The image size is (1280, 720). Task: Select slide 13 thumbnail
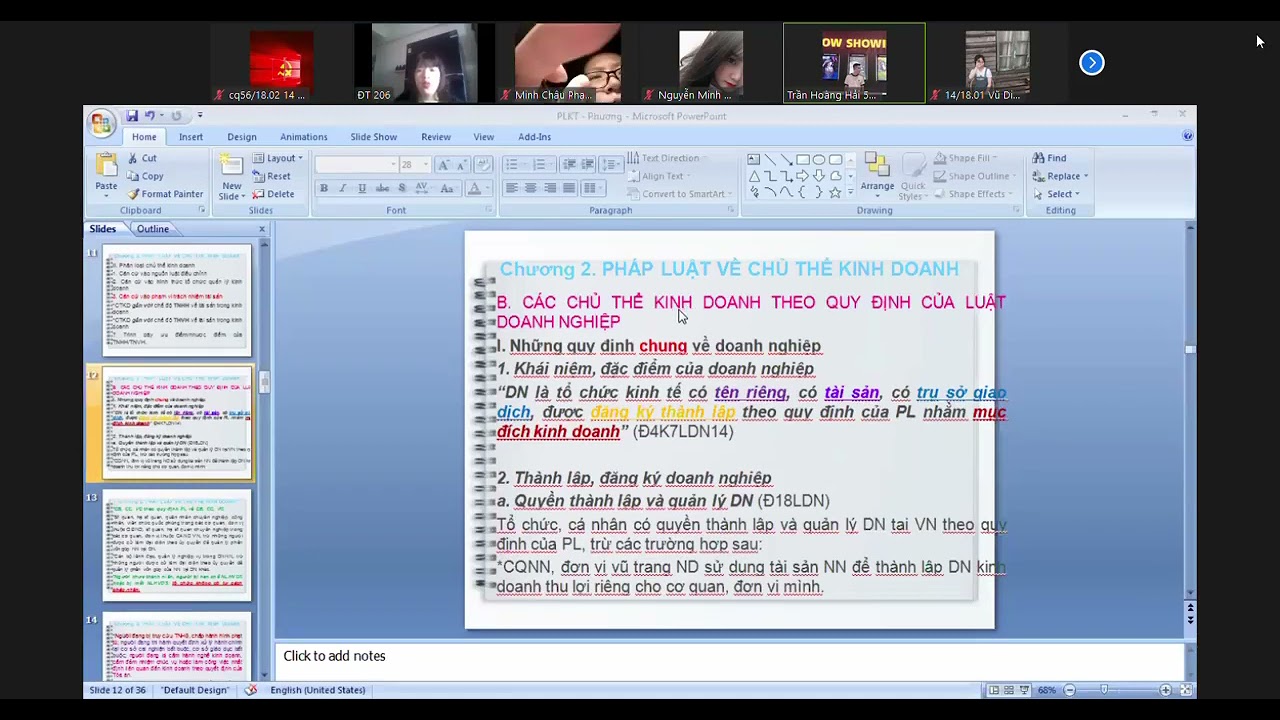[x=177, y=546]
